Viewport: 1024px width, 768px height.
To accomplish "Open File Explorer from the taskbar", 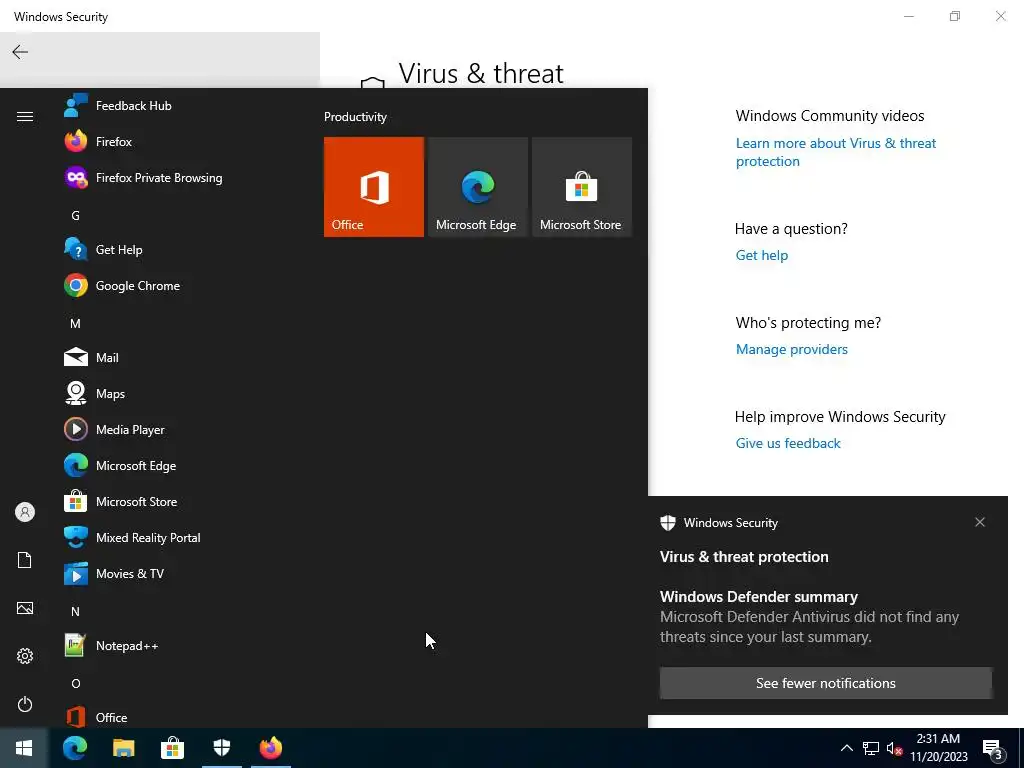I will tap(123, 748).
